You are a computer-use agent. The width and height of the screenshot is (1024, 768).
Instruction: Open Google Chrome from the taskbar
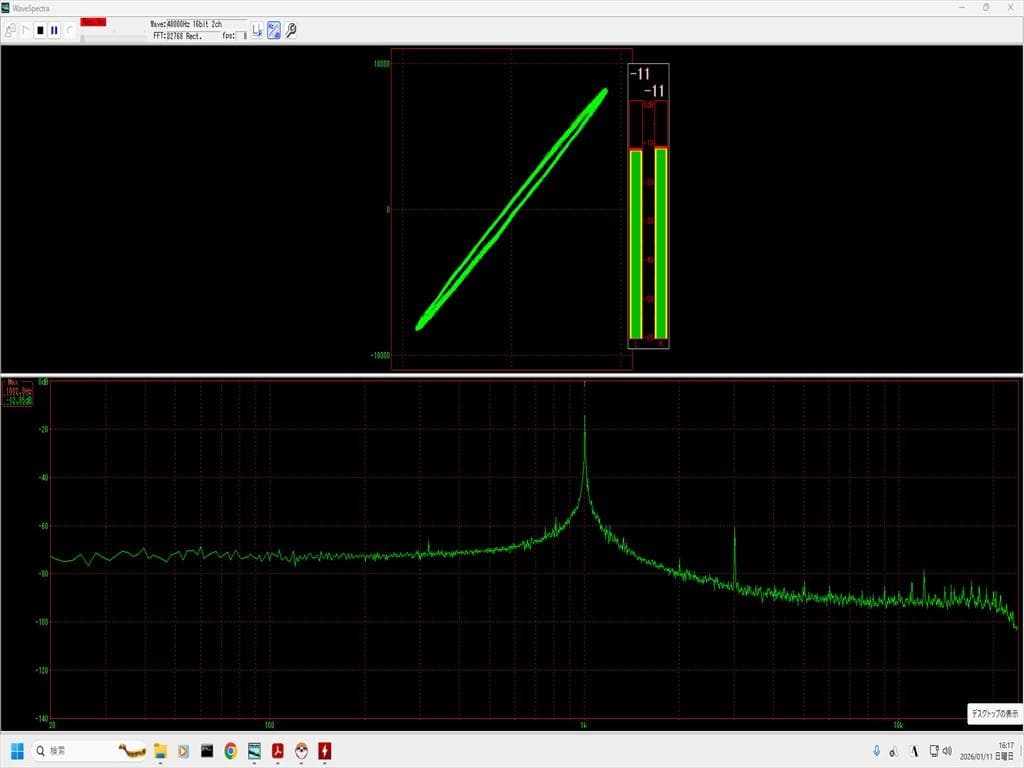[231, 750]
